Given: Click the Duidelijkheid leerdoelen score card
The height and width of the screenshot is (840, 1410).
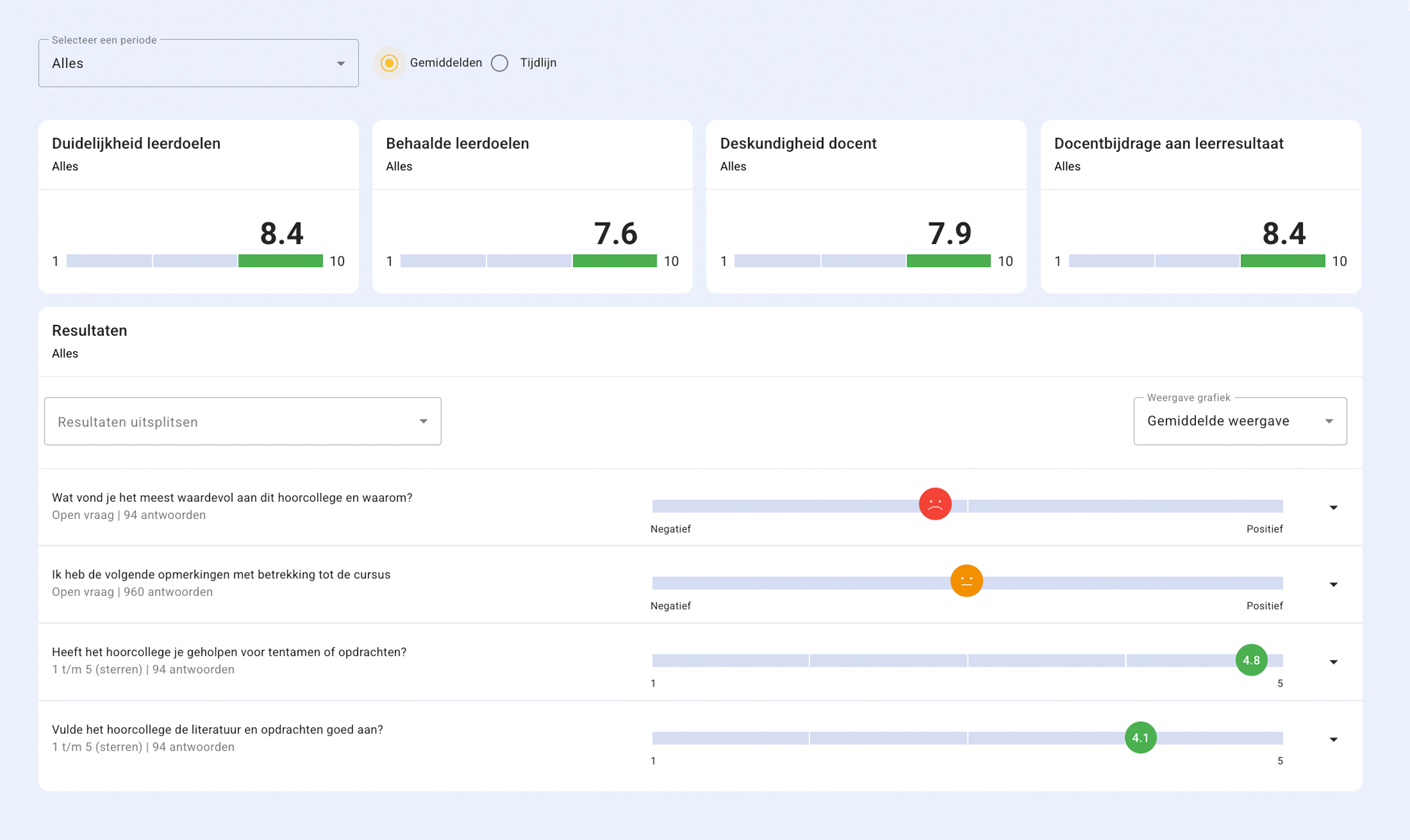Looking at the screenshot, I should coord(198,206).
